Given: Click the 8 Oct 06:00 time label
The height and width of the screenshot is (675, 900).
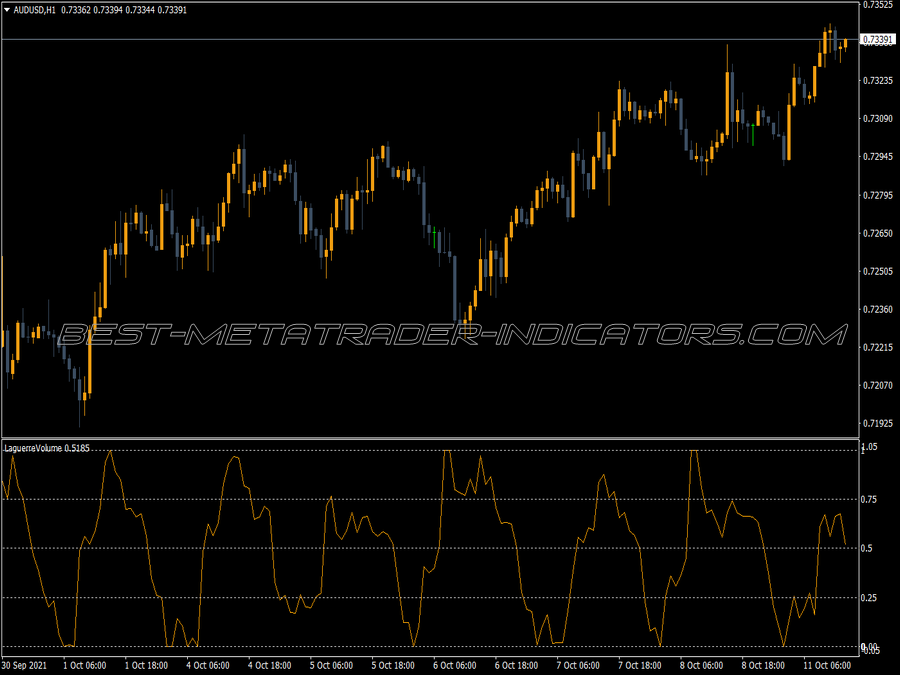Looking at the screenshot, I should pyautogui.click(x=701, y=665).
